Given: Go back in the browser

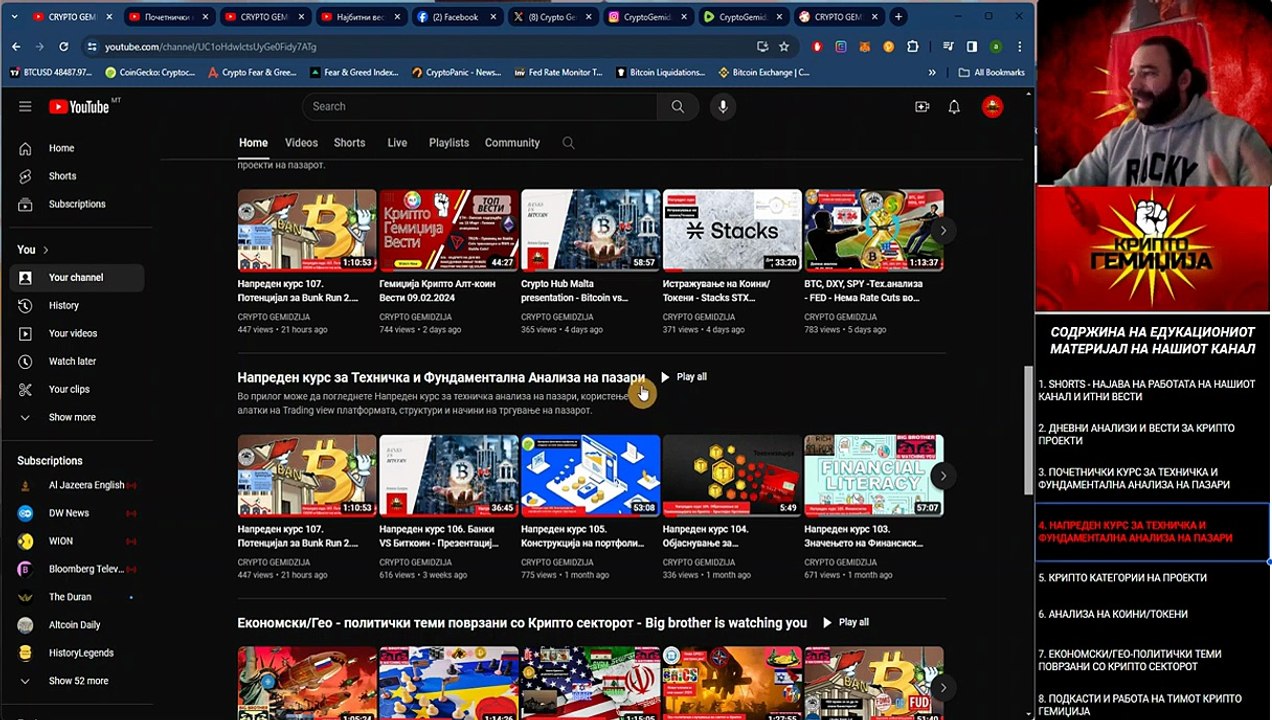Looking at the screenshot, I should click(16, 47).
